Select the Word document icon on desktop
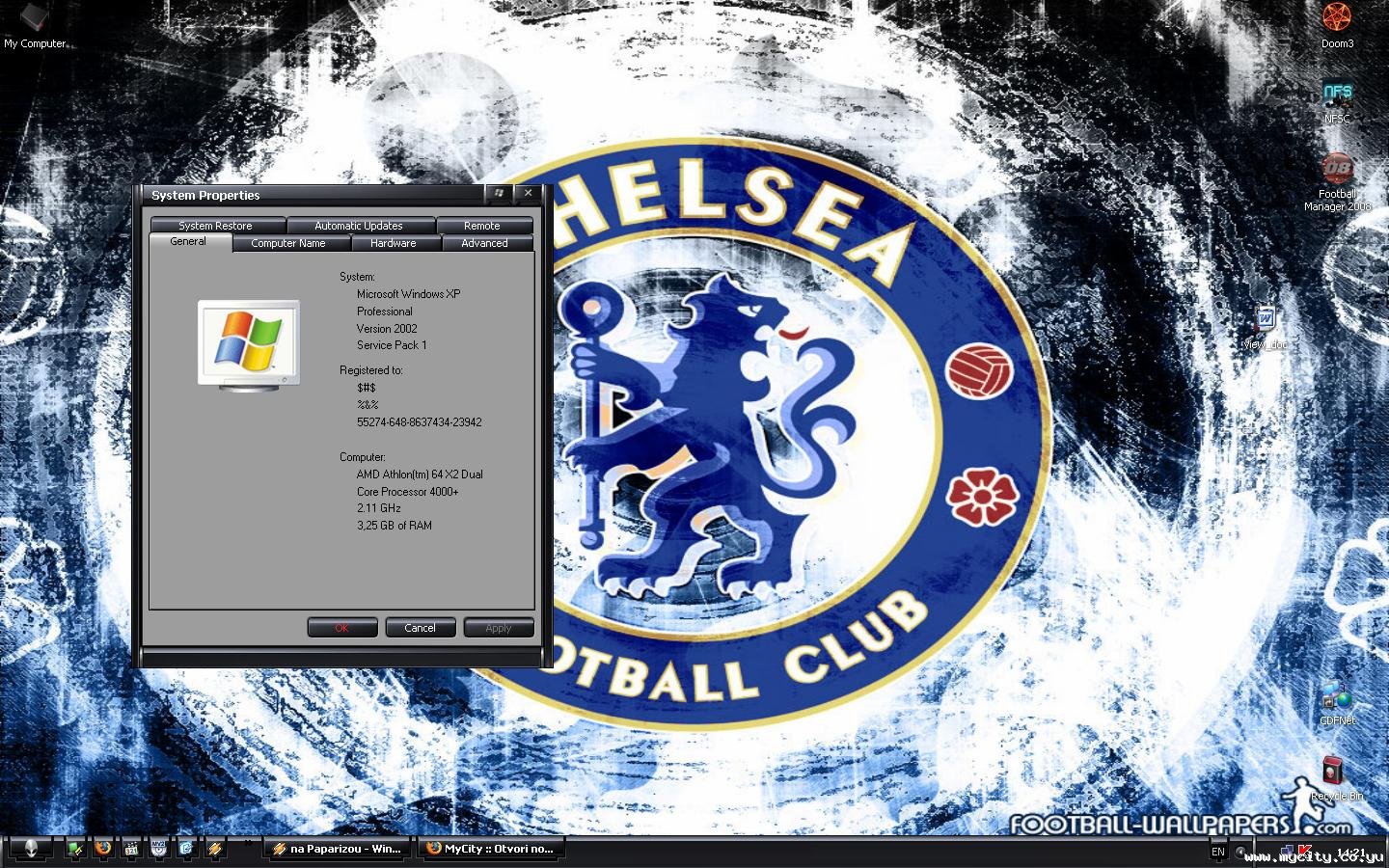Viewport: 1389px width, 868px height. click(1265, 326)
